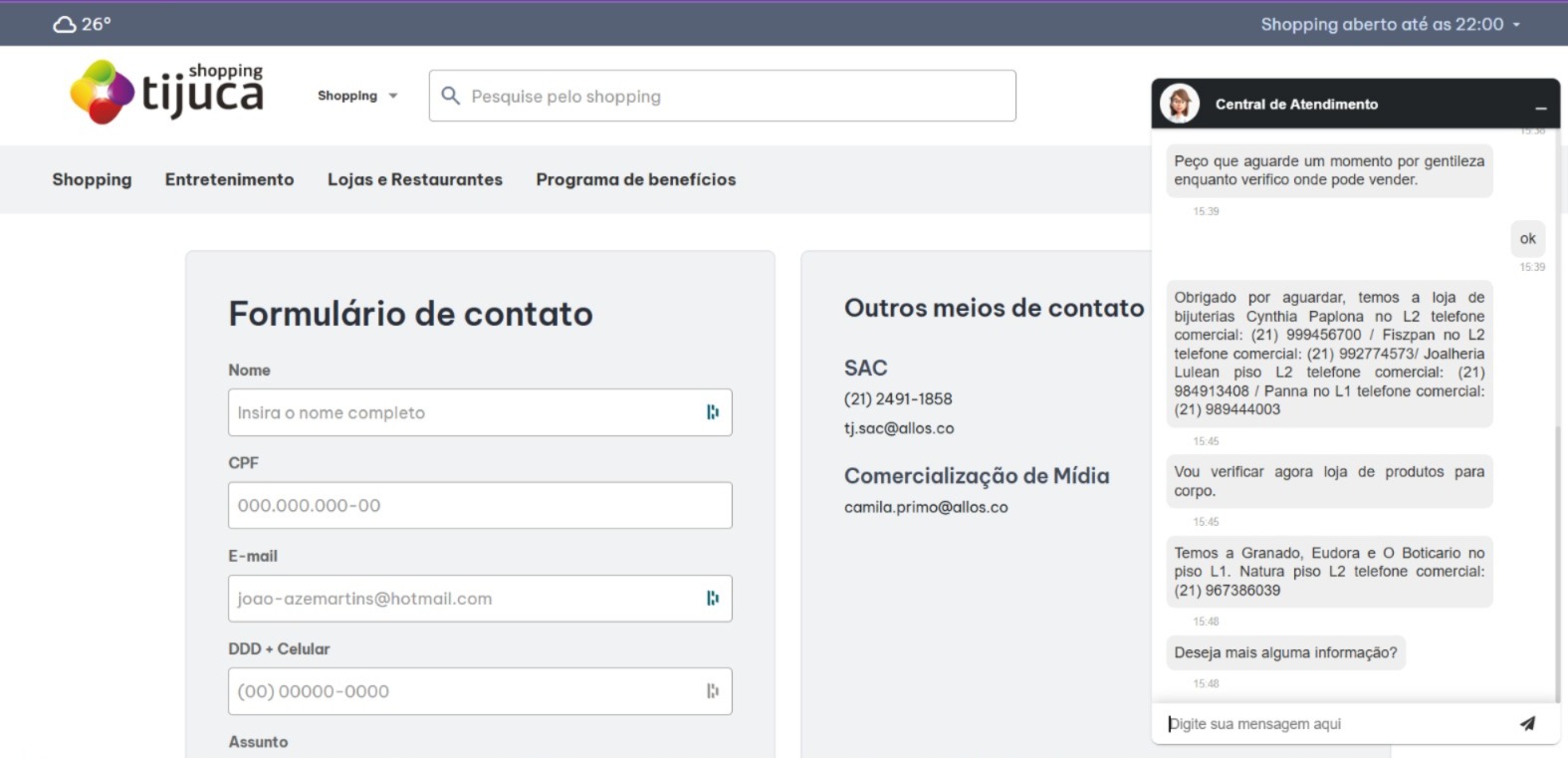Click SAC phone (21) 2491-1858
1568x758 pixels.
coord(898,398)
